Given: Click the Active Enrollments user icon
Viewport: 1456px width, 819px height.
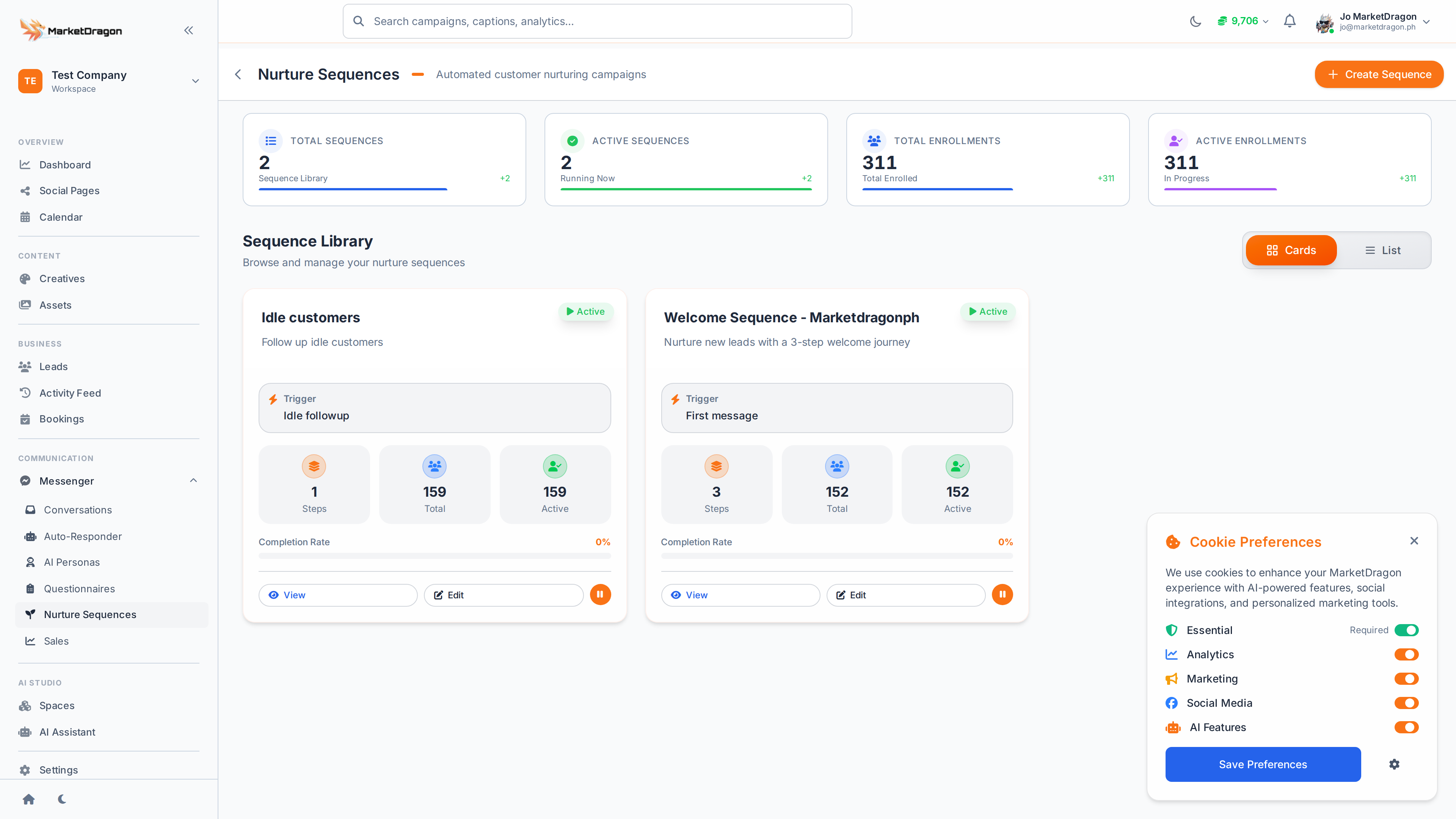Looking at the screenshot, I should (x=1176, y=141).
